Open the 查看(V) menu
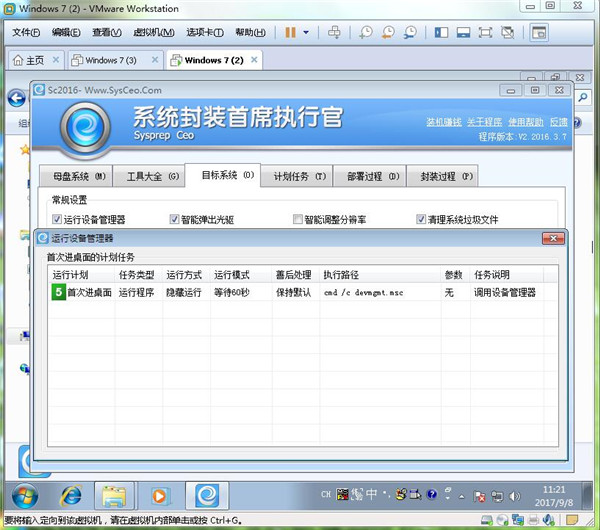Screen dimensions: 600x530 tap(107, 33)
